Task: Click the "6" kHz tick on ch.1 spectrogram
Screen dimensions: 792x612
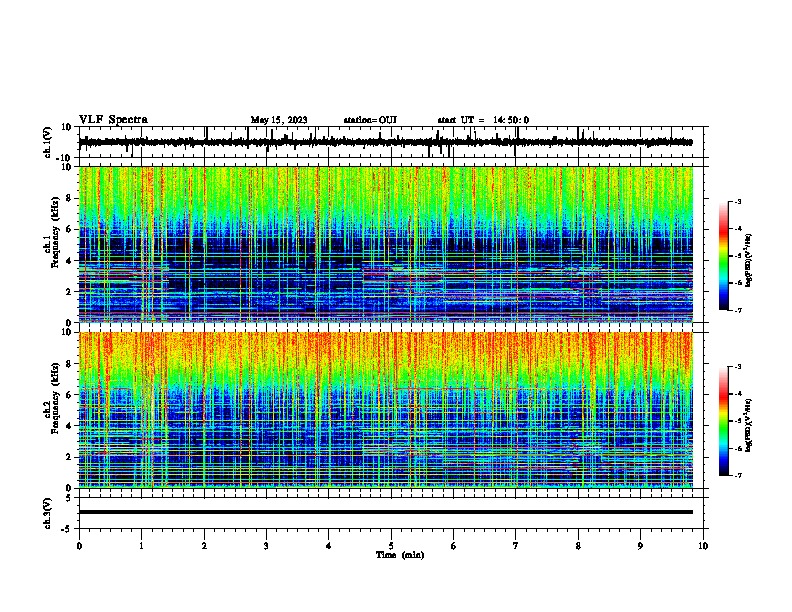Action: pyautogui.click(x=69, y=229)
